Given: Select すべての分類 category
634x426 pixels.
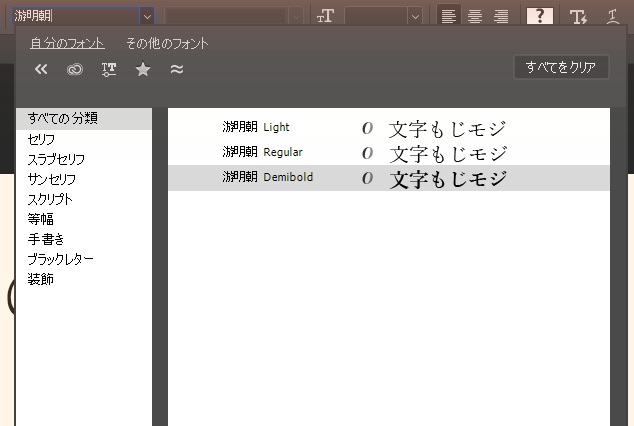Looking at the screenshot, I should (84, 118).
